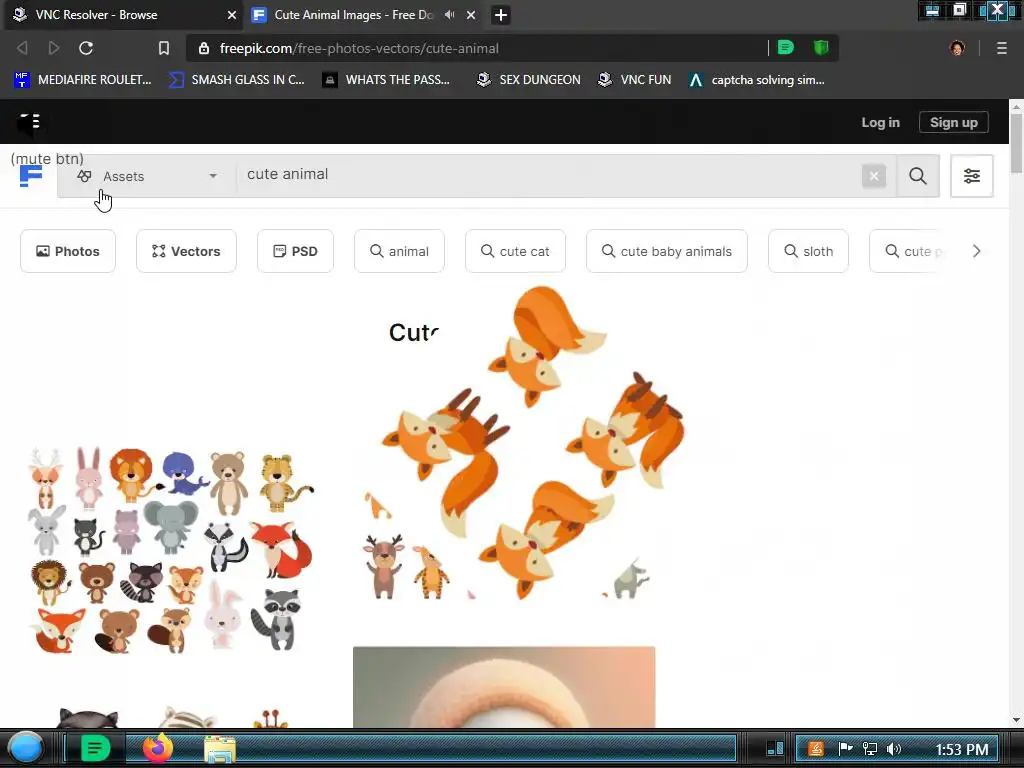Click the page vertical scrollbar thumb
Viewport: 1024px width, 768px height.
pos(1016,142)
